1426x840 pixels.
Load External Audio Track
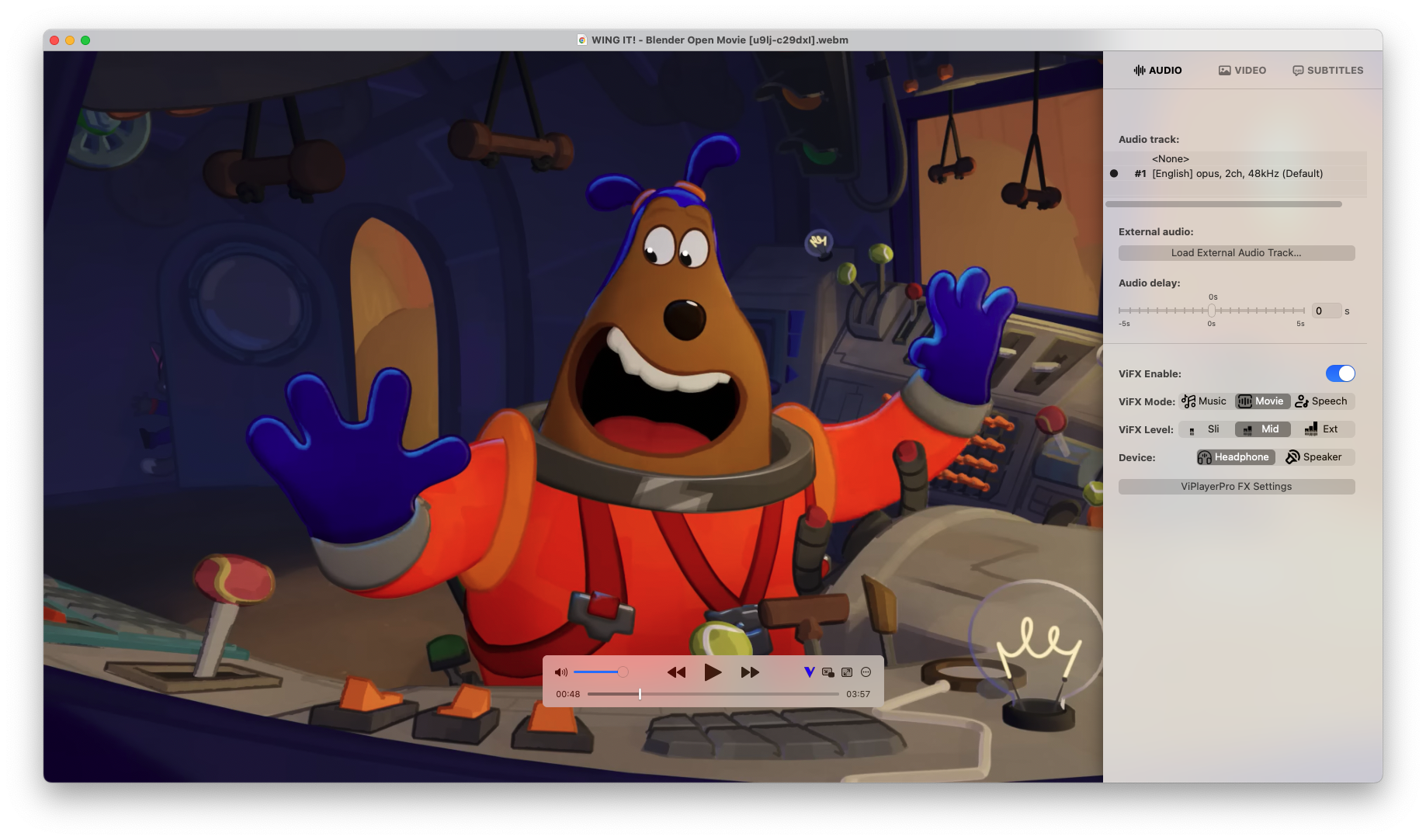[1237, 253]
